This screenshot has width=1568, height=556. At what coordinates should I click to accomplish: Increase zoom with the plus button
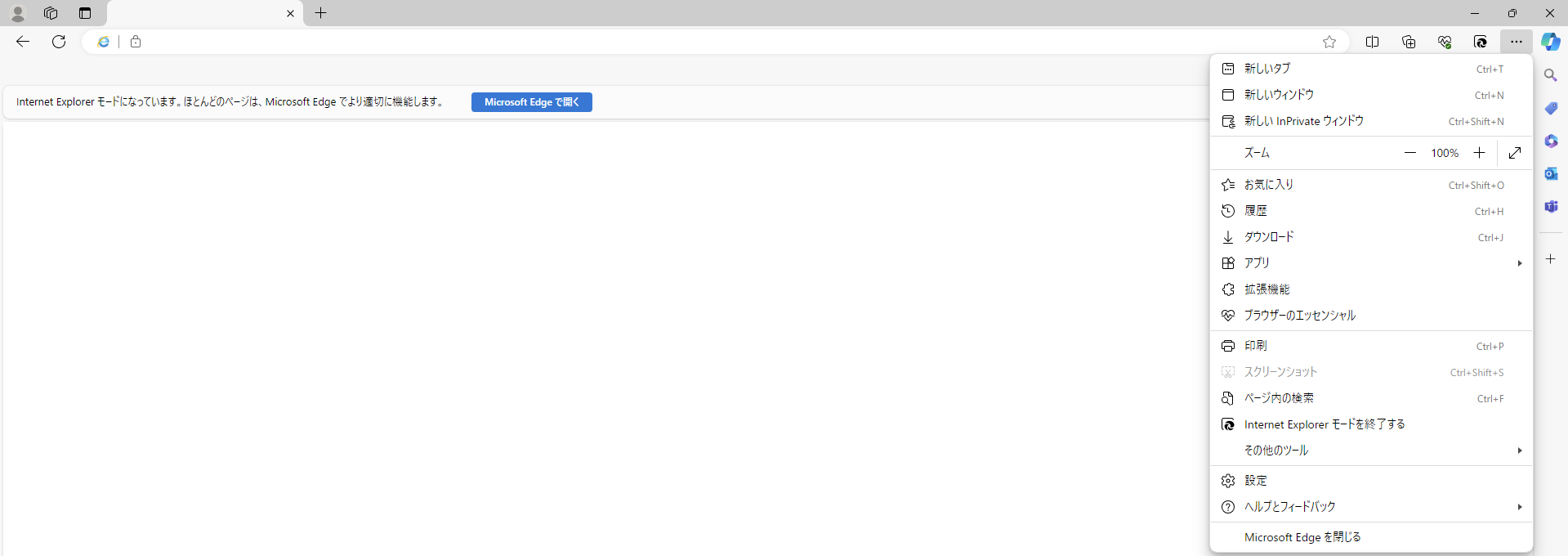pyautogui.click(x=1479, y=153)
